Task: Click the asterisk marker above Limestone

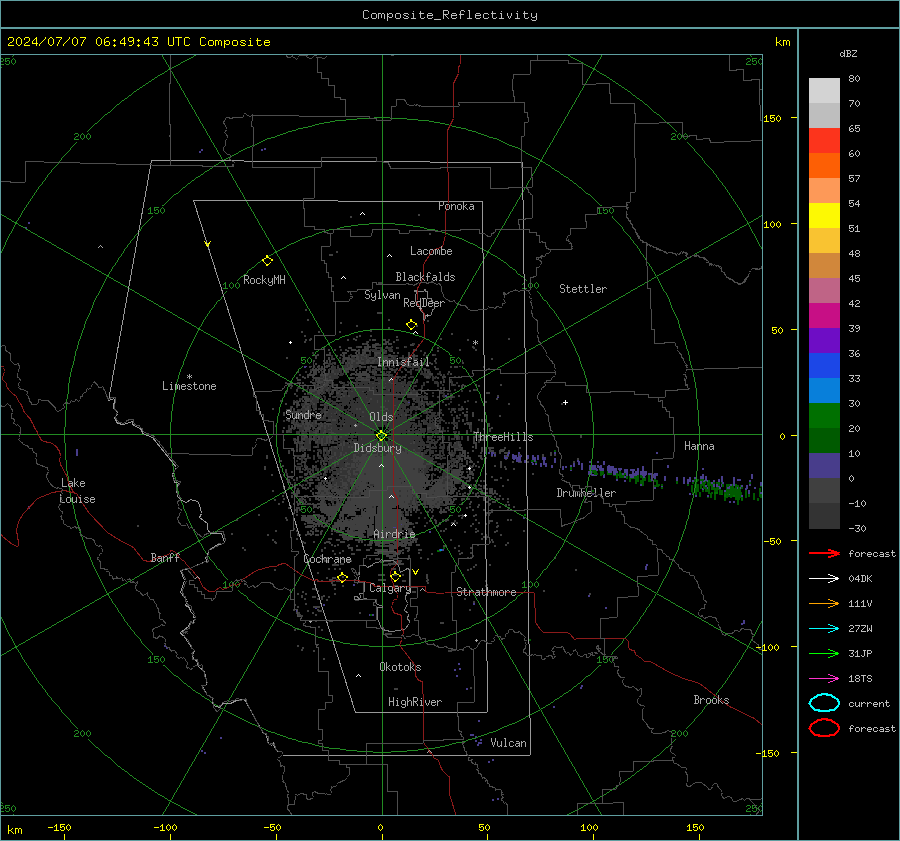Action: click(189, 377)
